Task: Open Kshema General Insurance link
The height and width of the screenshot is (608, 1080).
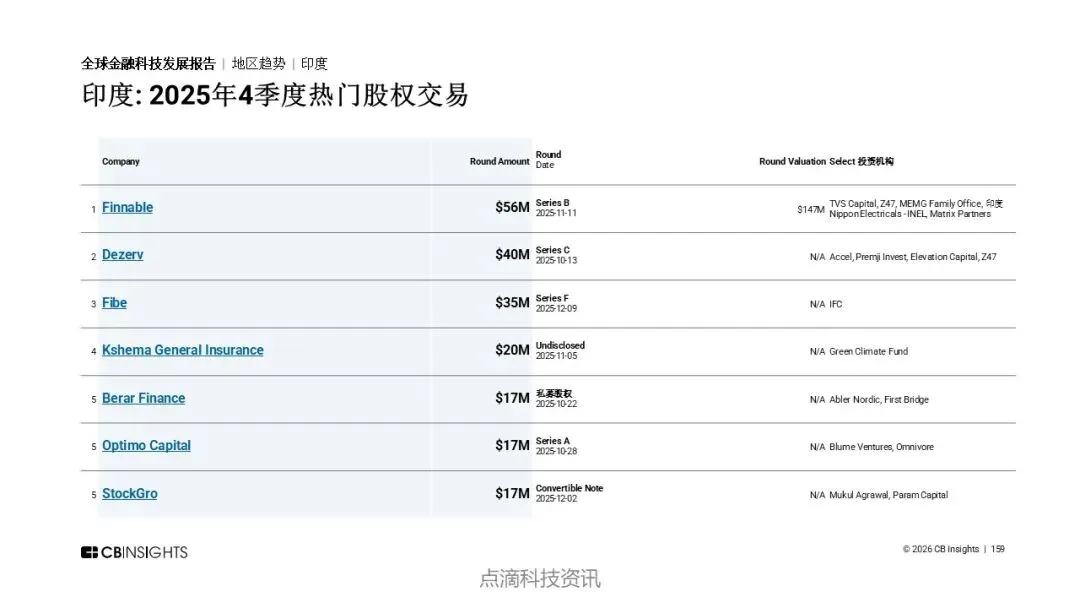Action: (183, 350)
